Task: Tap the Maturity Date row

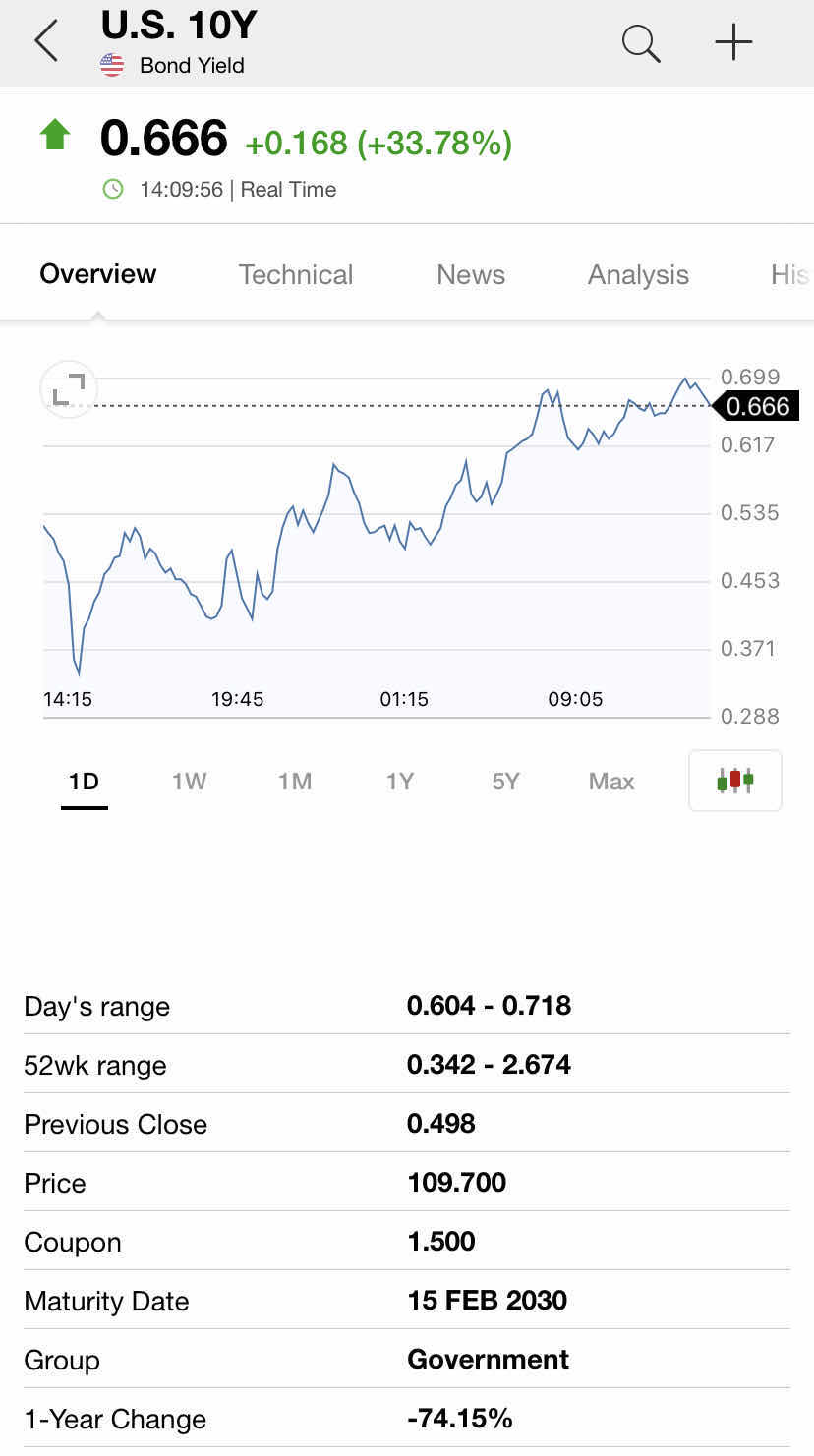Action: tap(406, 1301)
